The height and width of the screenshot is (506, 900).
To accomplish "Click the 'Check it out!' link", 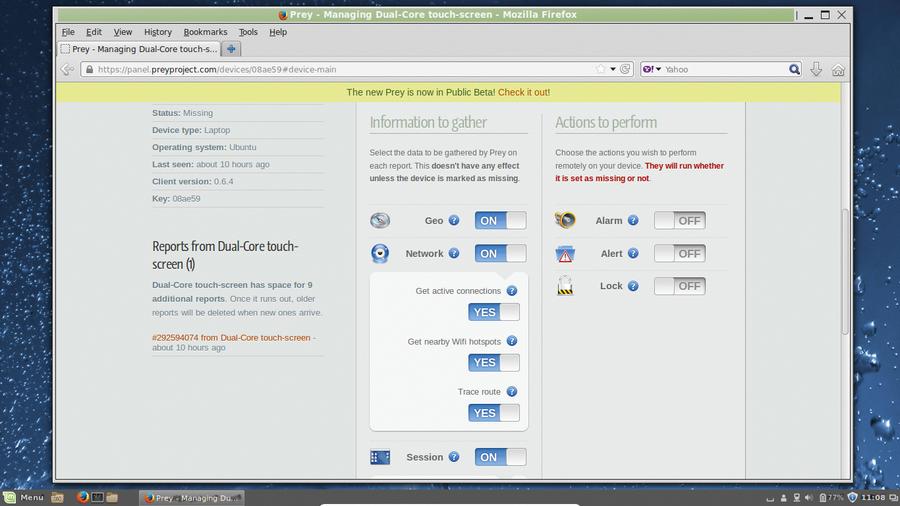I will [523, 92].
